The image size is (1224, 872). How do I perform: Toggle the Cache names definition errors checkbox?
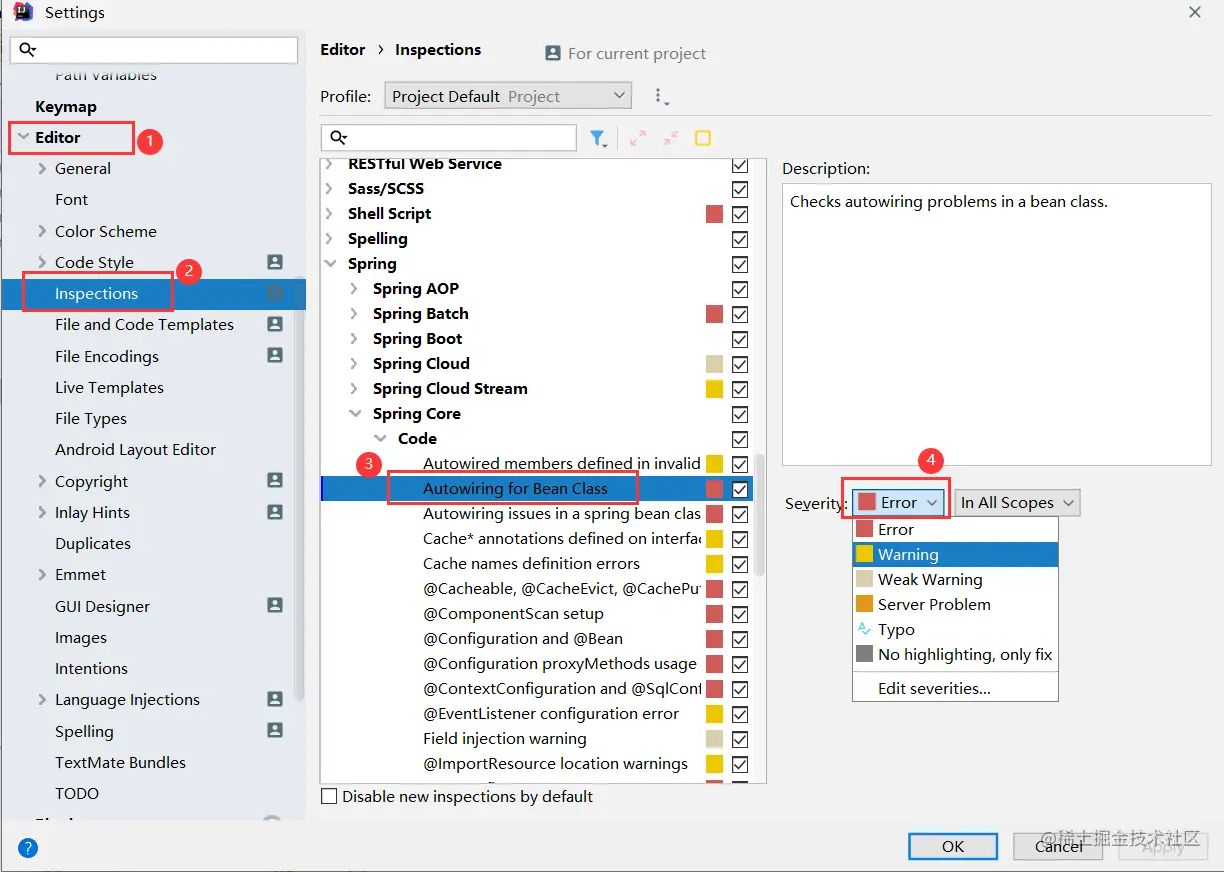740,564
